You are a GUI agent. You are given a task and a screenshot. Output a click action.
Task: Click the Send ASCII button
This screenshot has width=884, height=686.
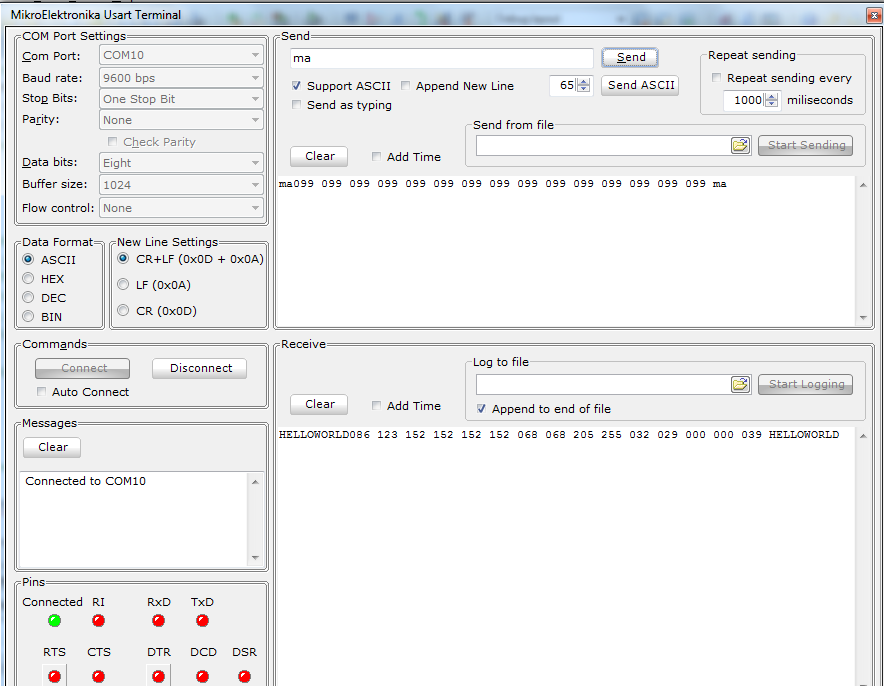pos(640,85)
